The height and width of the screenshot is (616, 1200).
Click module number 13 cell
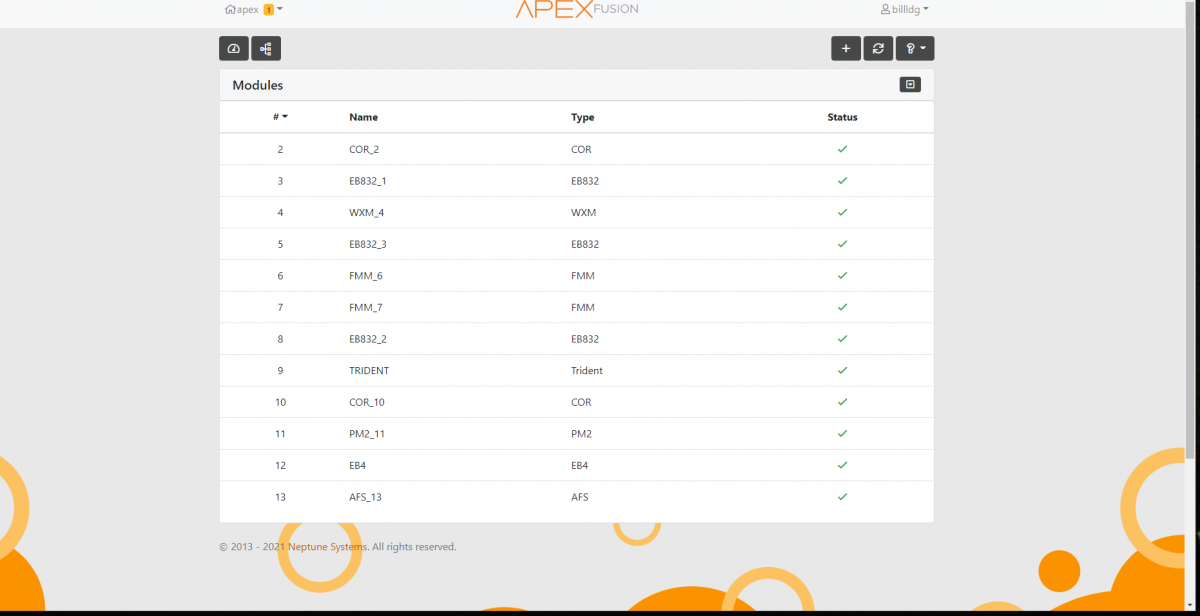tap(280, 497)
